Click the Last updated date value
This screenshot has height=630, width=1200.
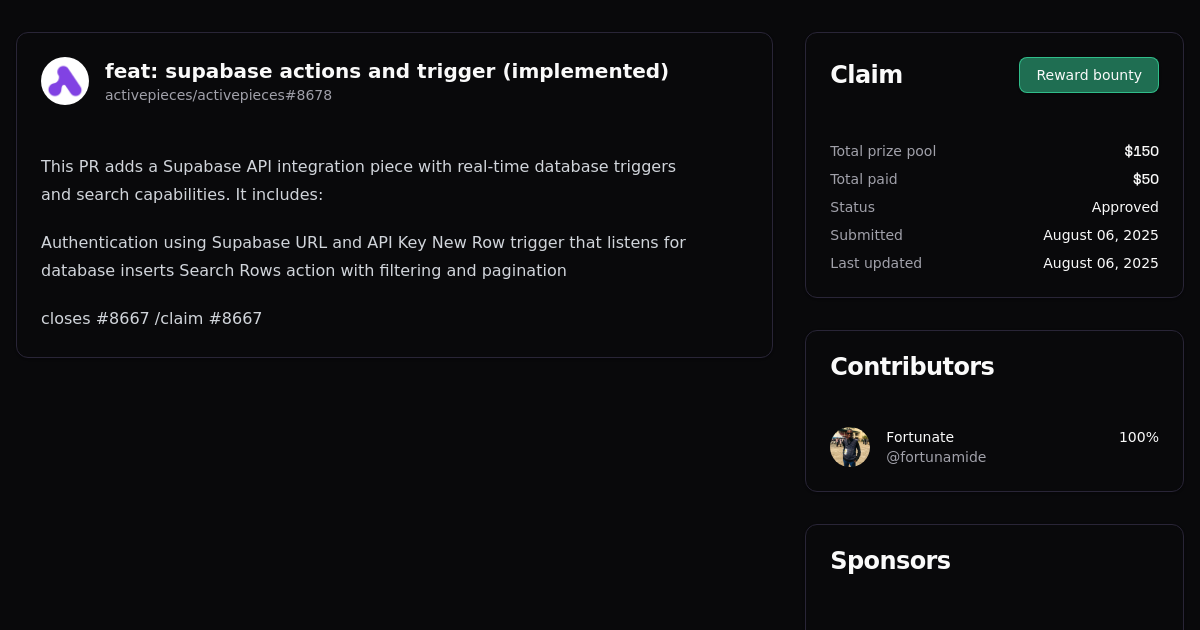[1100, 263]
